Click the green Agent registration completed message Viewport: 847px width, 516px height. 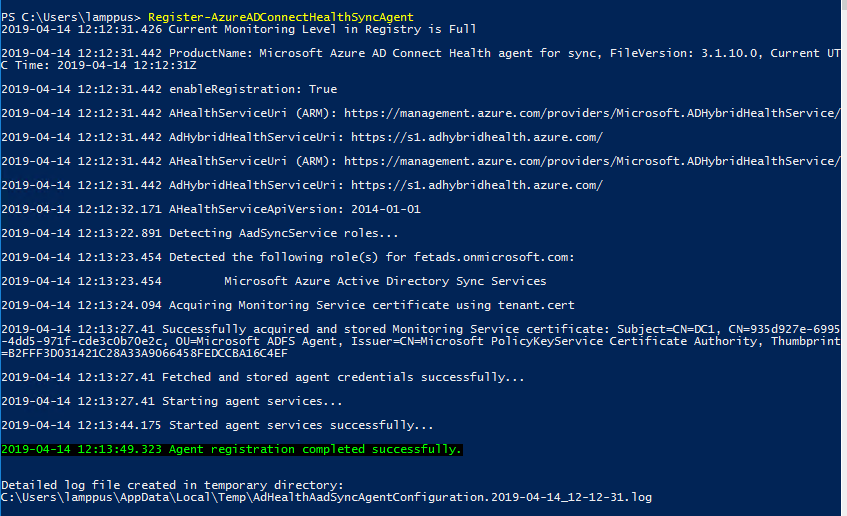click(x=316, y=449)
